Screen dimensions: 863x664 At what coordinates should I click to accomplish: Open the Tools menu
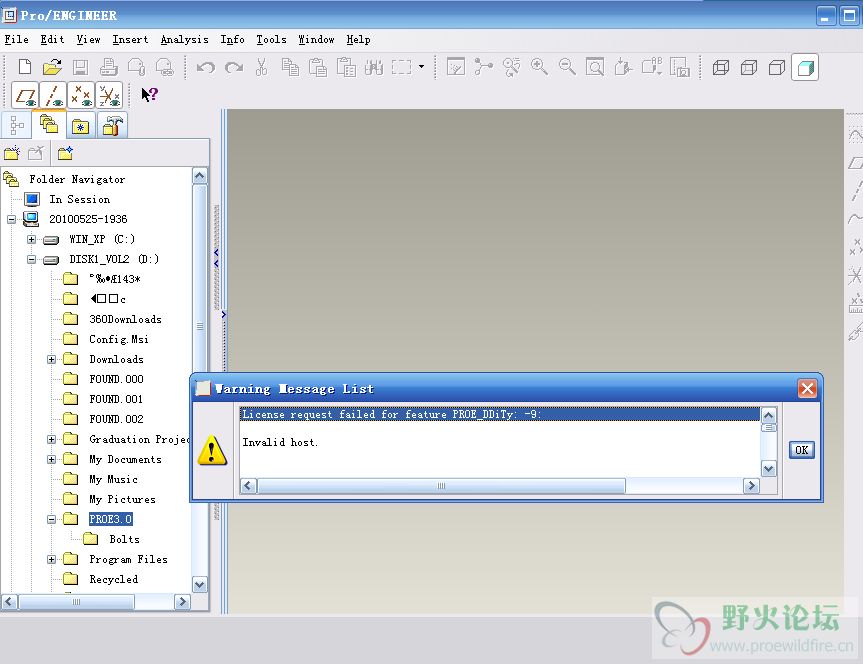coord(271,40)
